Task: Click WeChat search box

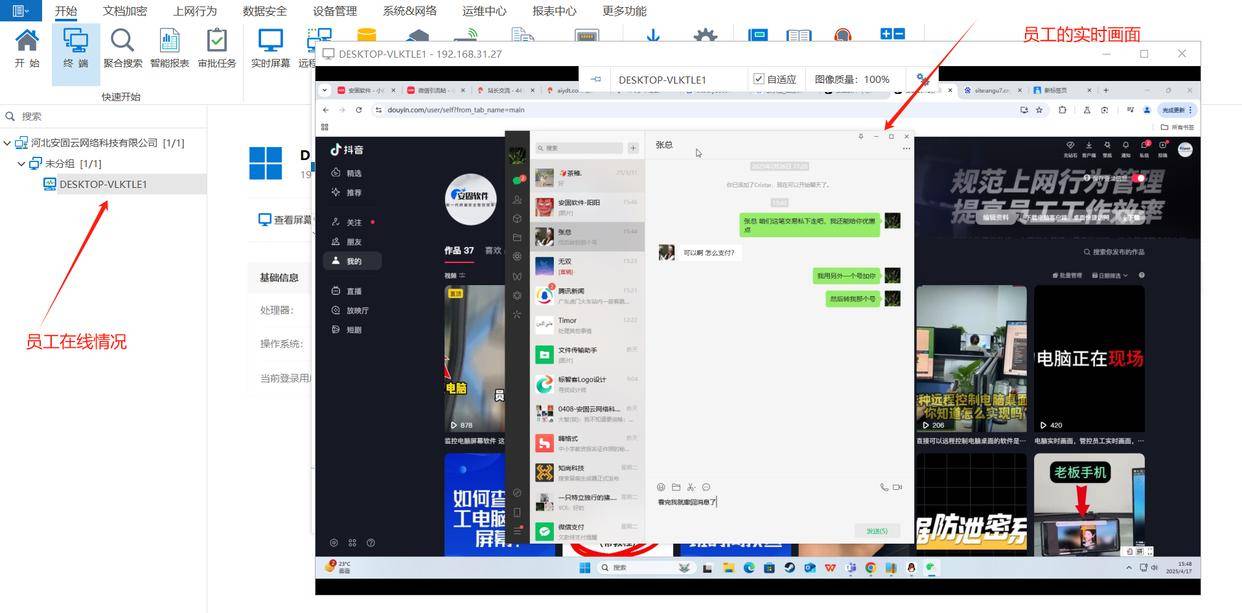Action: click(x=578, y=148)
